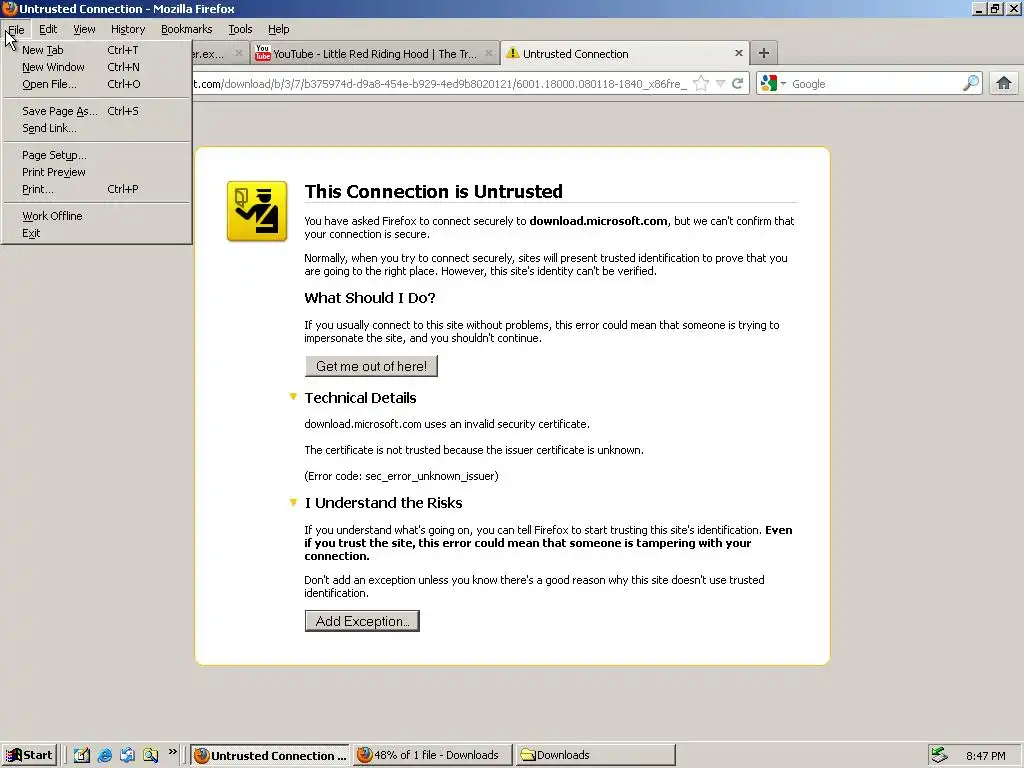Open the URL history dropdown arrow
1024x768 pixels.
[720, 84]
